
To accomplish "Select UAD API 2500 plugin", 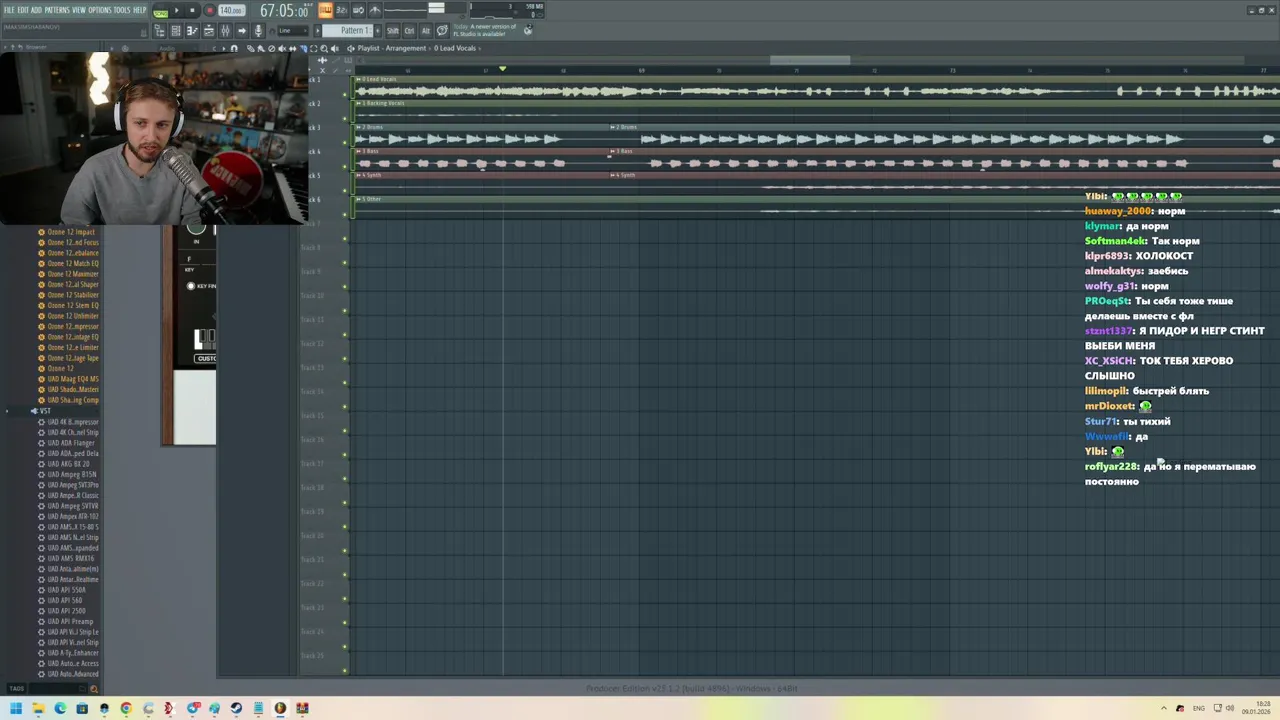I will 66,611.
